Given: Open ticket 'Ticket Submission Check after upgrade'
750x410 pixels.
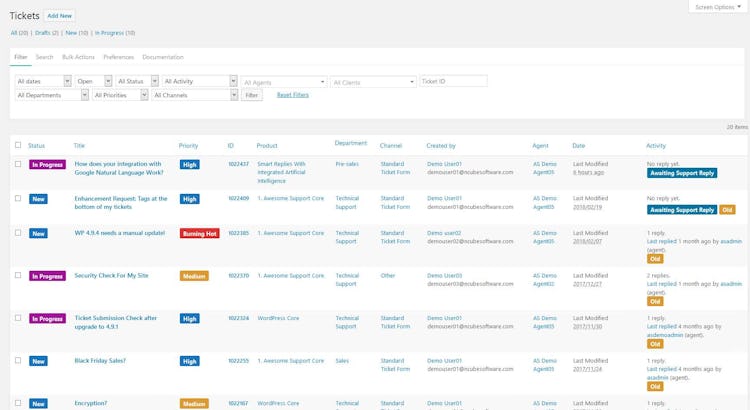Looking at the screenshot, I should tap(116, 322).
